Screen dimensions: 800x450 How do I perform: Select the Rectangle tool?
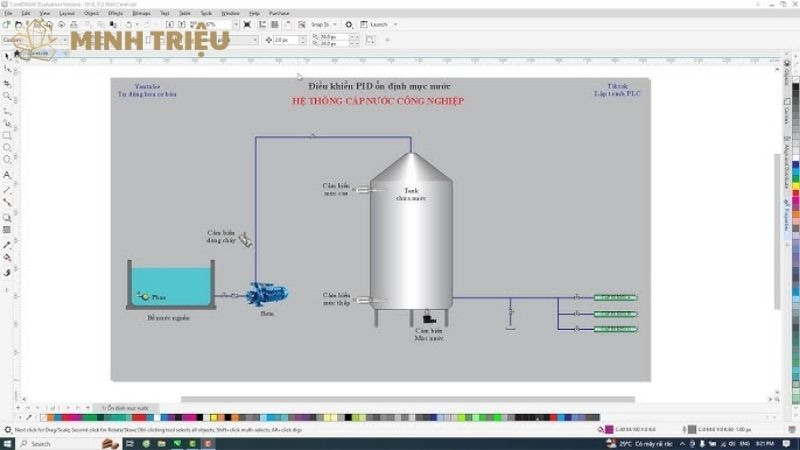pos(7,135)
